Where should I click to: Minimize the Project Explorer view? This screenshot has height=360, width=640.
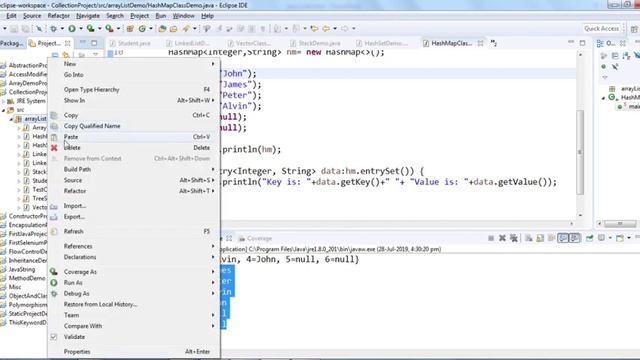pos(83,42)
